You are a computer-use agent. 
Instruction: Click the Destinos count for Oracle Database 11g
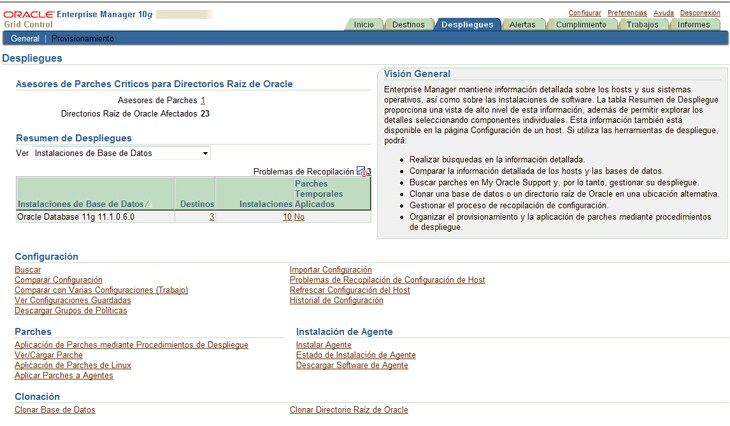point(211,216)
